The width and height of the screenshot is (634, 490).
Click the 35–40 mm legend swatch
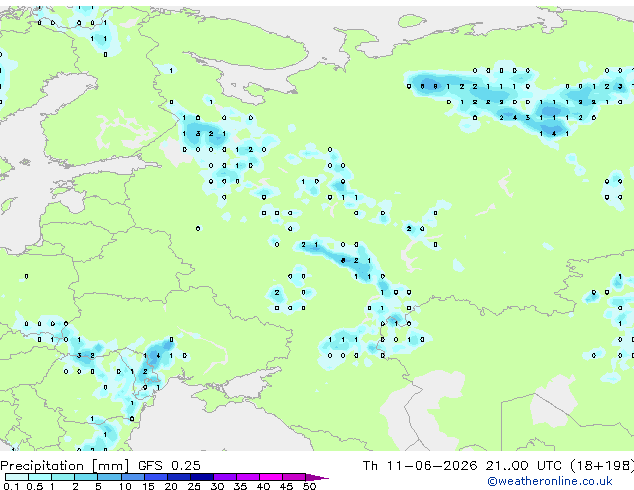click(247, 477)
